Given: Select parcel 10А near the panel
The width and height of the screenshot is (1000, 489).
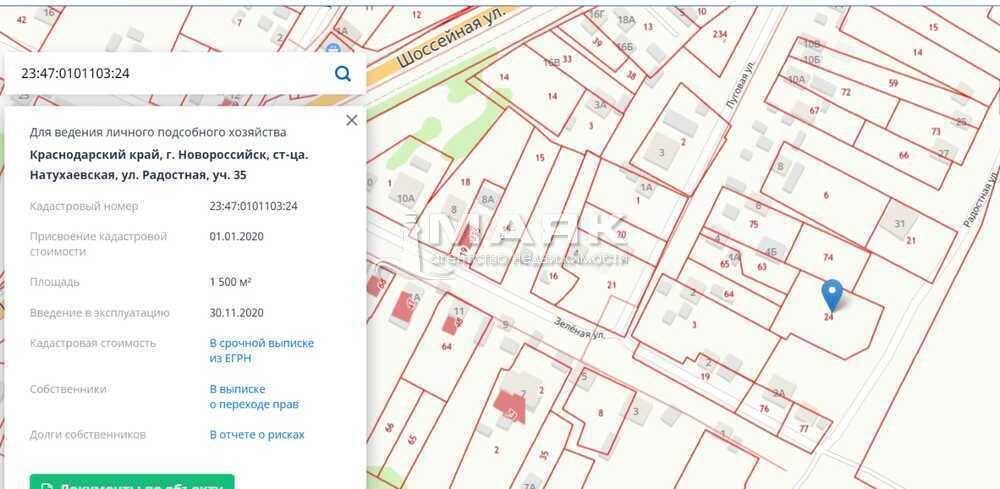Looking at the screenshot, I should tap(405, 199).
